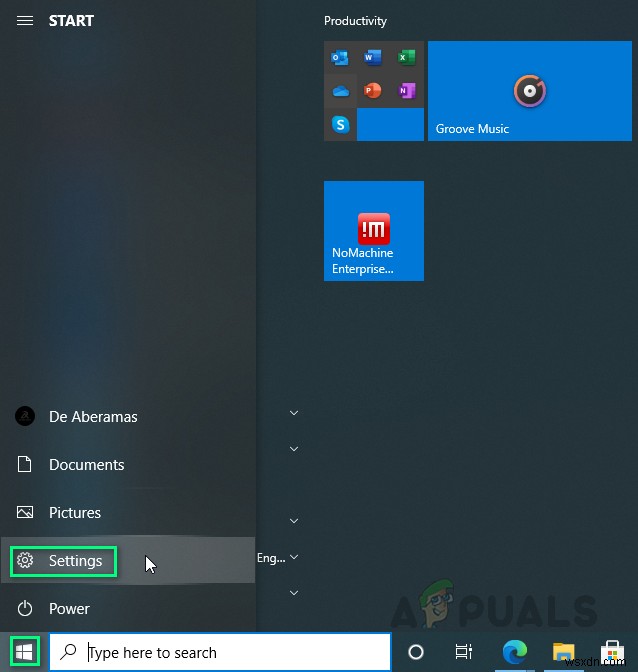This screenshot has height=672, width=638.
Task: Click the De Aberamas profile avatar
Action: 25,416
